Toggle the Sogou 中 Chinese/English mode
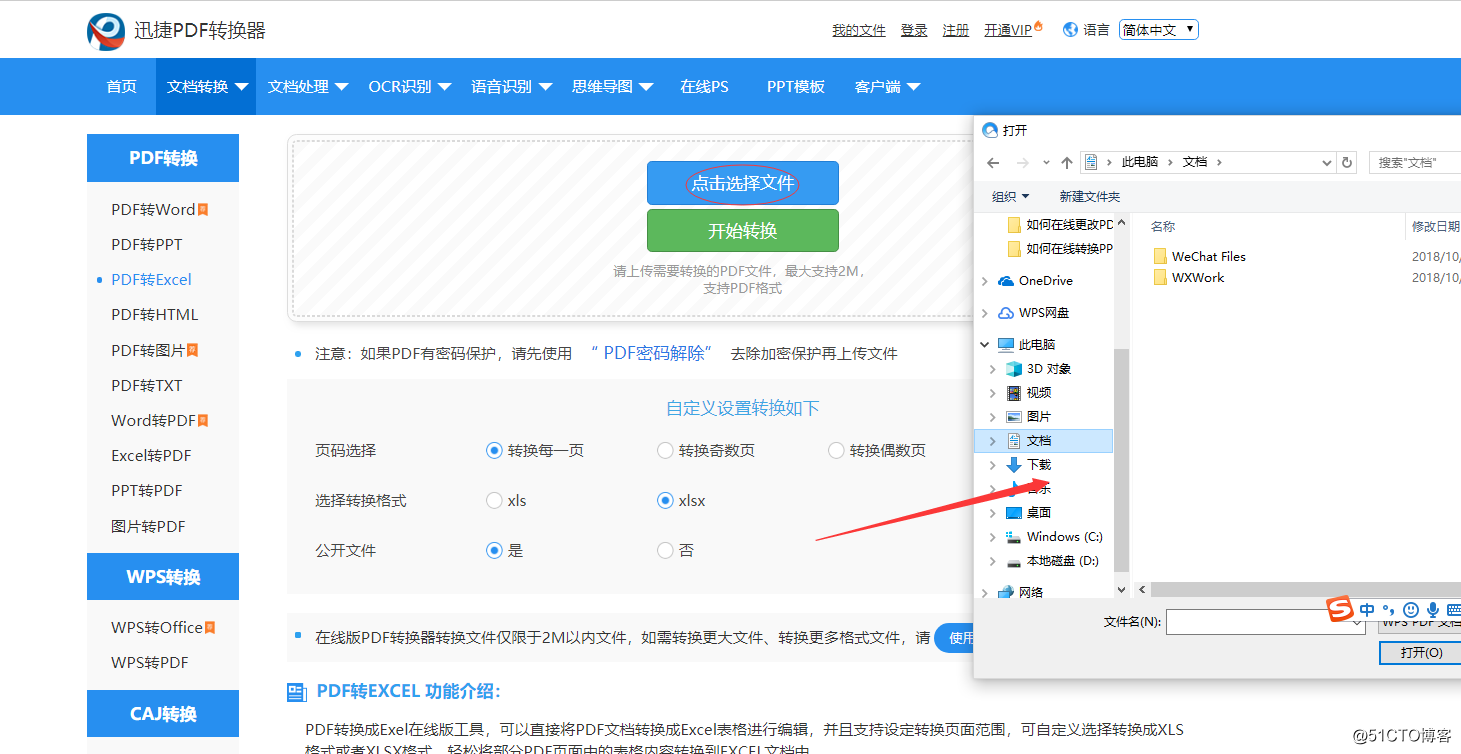 1367,610
